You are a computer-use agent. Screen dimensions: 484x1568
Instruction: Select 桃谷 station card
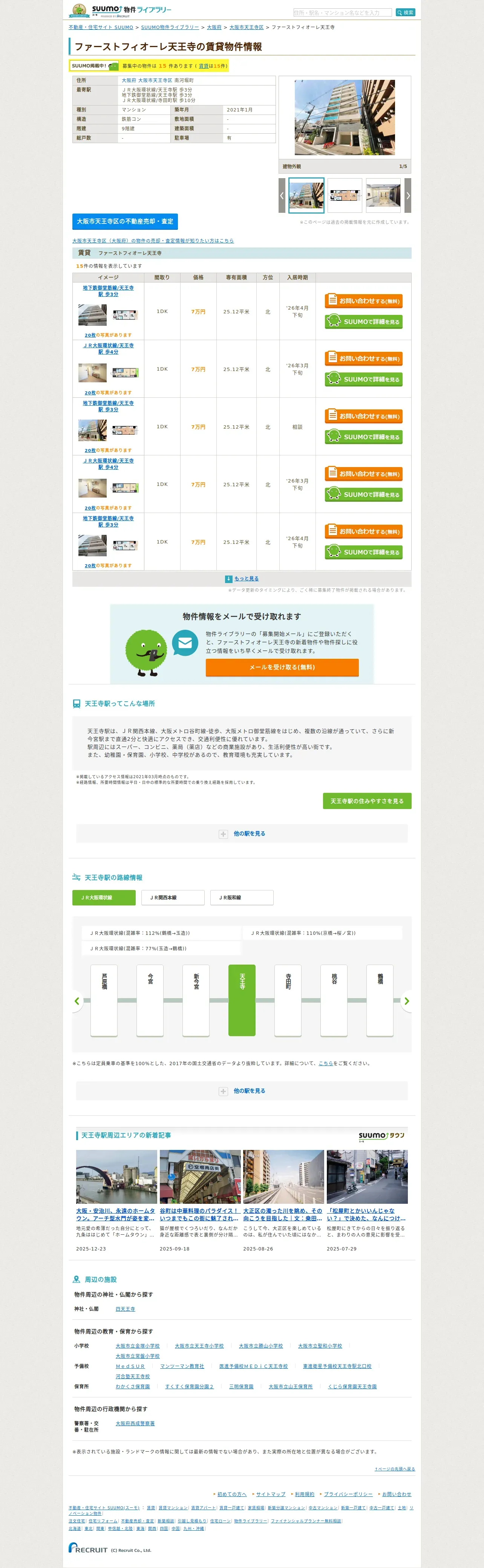coord(334,1000)
